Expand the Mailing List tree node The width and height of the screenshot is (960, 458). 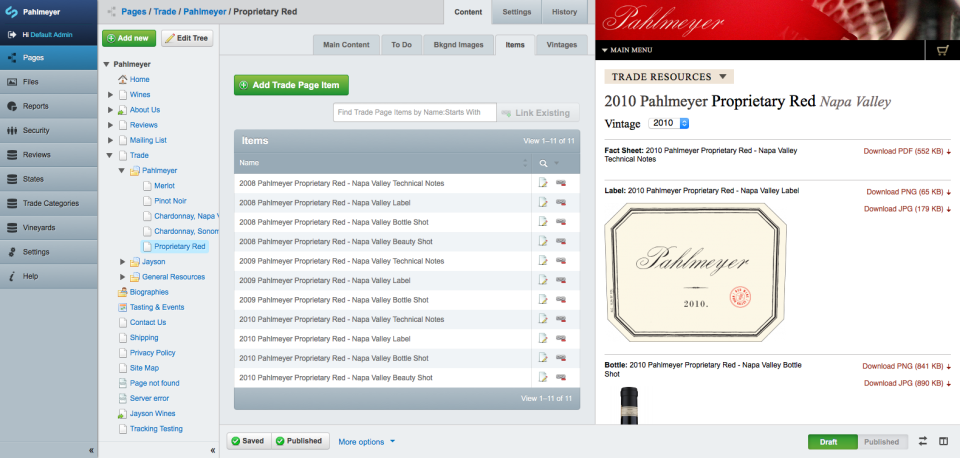point(110,140)
